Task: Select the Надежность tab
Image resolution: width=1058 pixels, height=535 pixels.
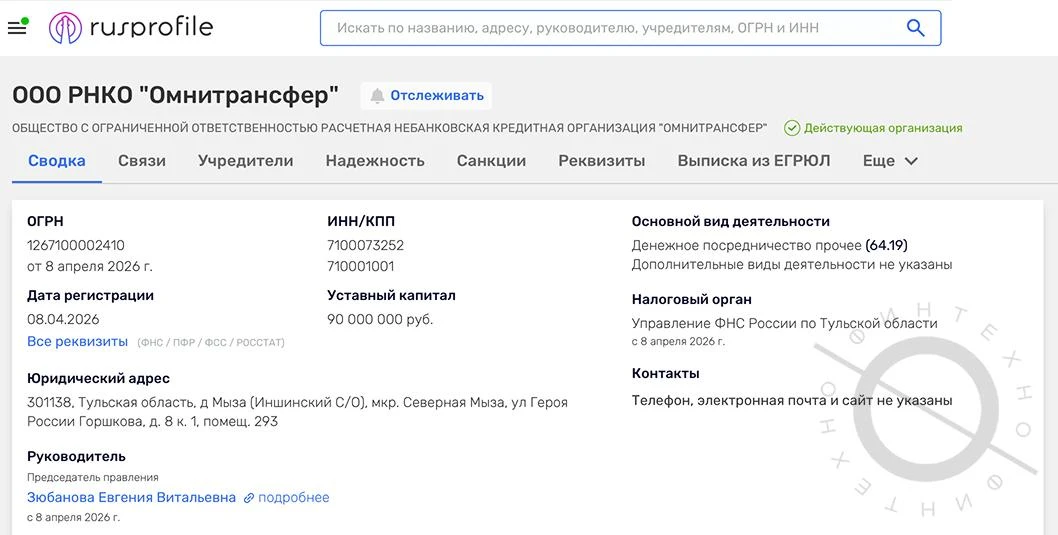Action: 375,161
